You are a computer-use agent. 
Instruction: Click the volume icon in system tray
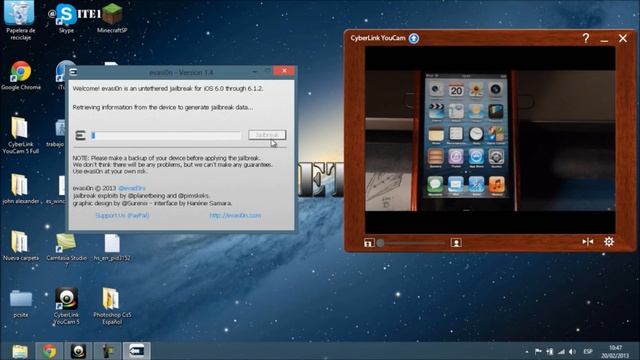tap(572, 351)
